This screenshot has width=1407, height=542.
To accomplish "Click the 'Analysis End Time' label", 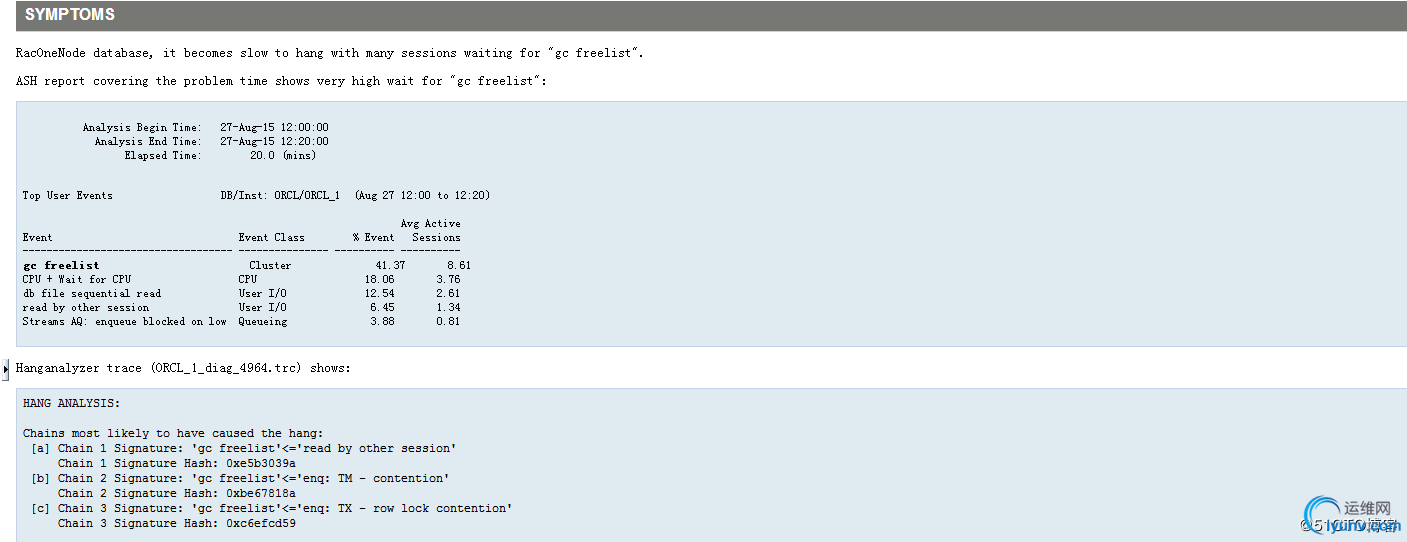I will pyautogui.click(x=147, y=141).
